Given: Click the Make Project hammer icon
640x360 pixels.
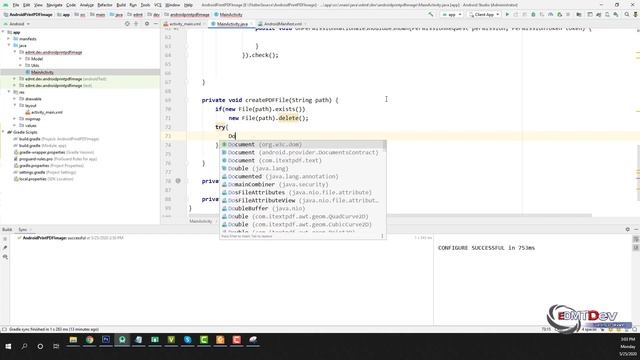Looking at the screenshot, I should (x=431, y=15).
